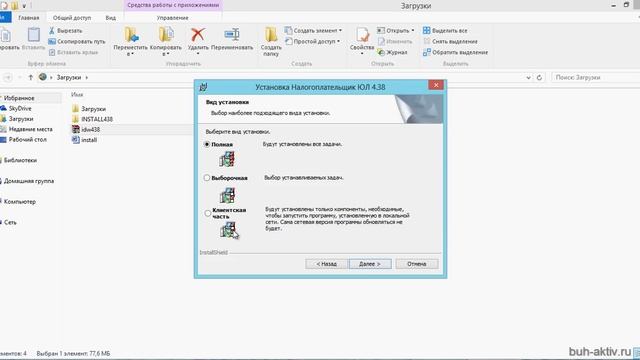Click the Поиск: Загрузки search field
Image resolution: width=640 pixels, height=360 pixels.
pyautogui.click(x=595, y=77)
